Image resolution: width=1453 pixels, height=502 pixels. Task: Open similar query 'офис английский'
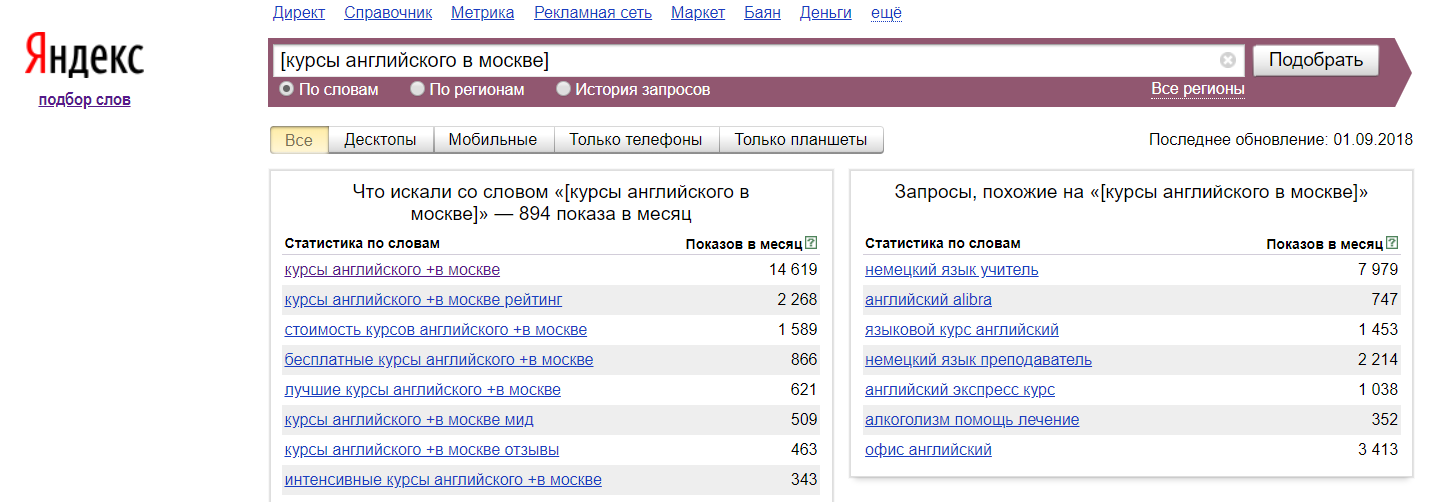click(x=928, y=450)
